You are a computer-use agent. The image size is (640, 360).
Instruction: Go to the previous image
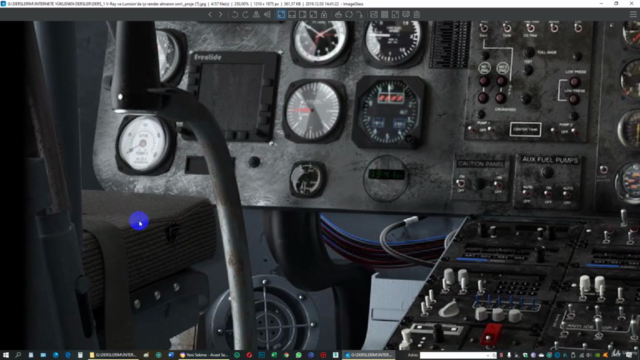click(210, 15)
